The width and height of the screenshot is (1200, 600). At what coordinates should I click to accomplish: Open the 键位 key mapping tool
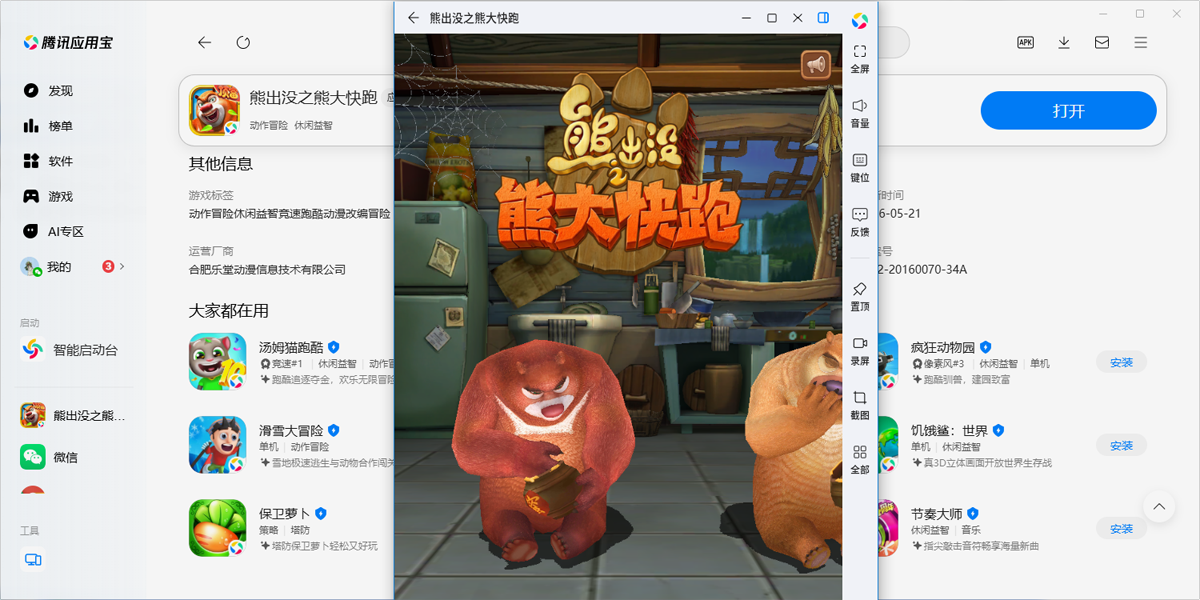click(x=860, y=167)
